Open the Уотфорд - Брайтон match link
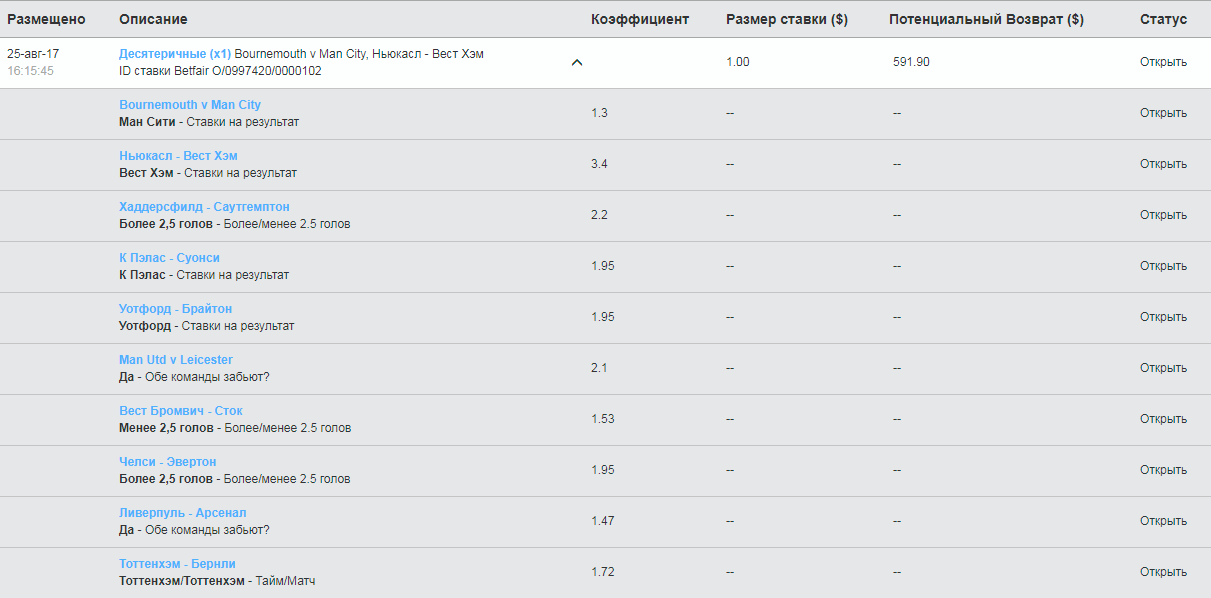 tap(175, 309)
